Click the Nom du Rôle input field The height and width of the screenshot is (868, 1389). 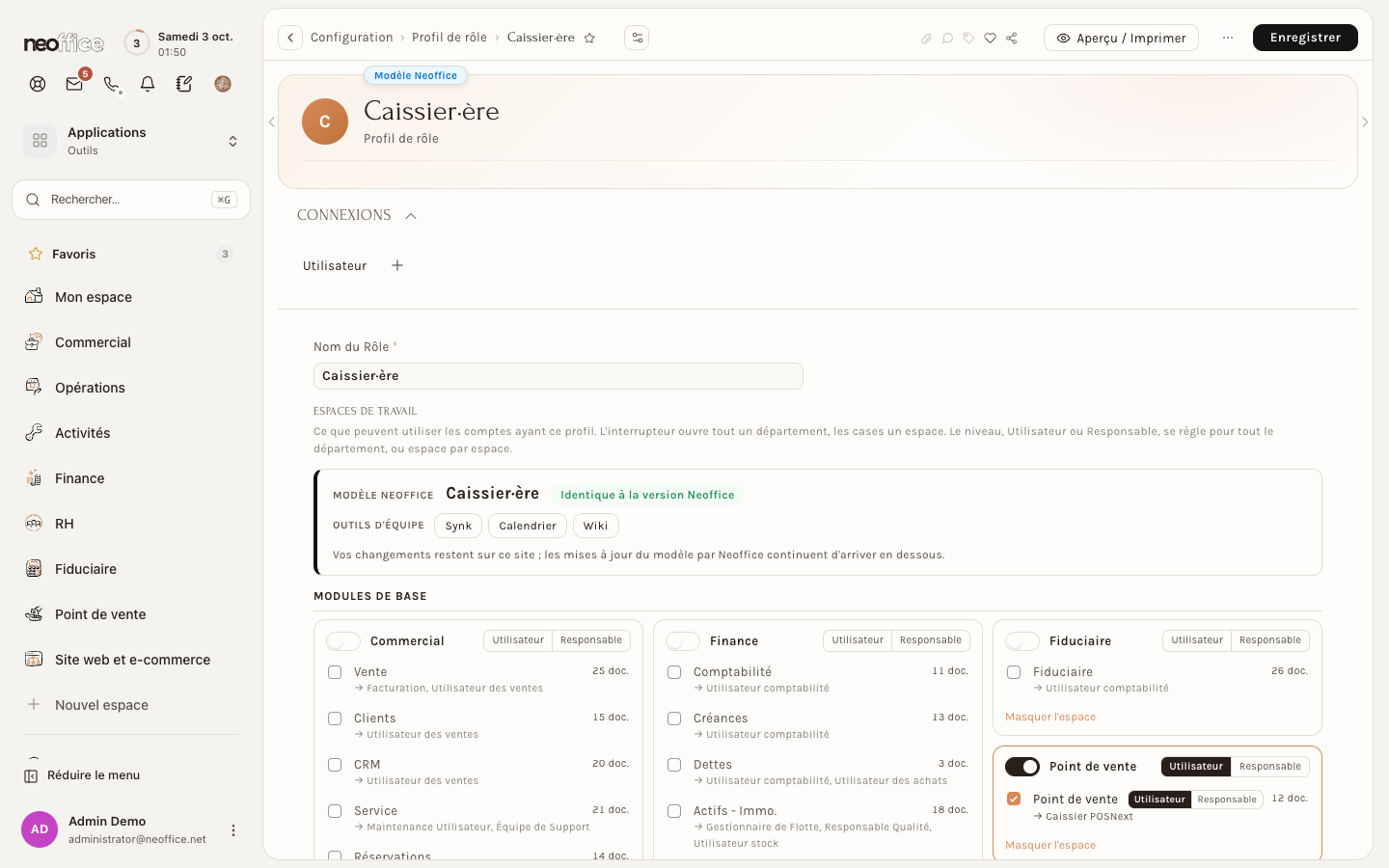tap(558, 376)
